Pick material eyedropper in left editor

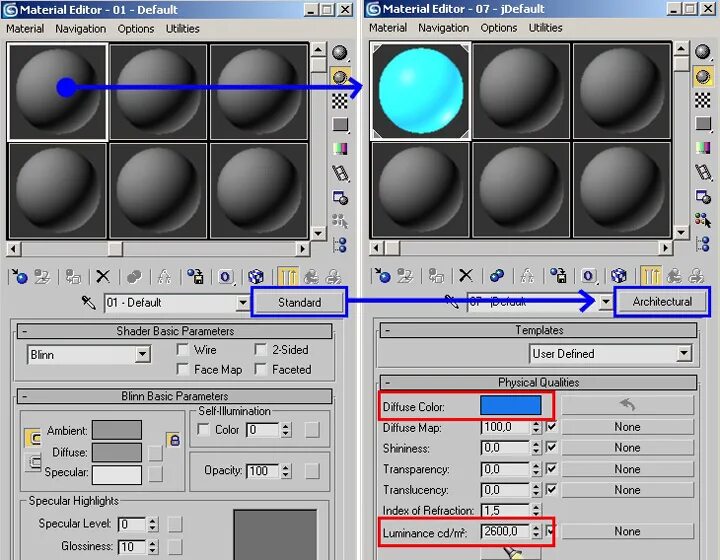pos(88,302)
